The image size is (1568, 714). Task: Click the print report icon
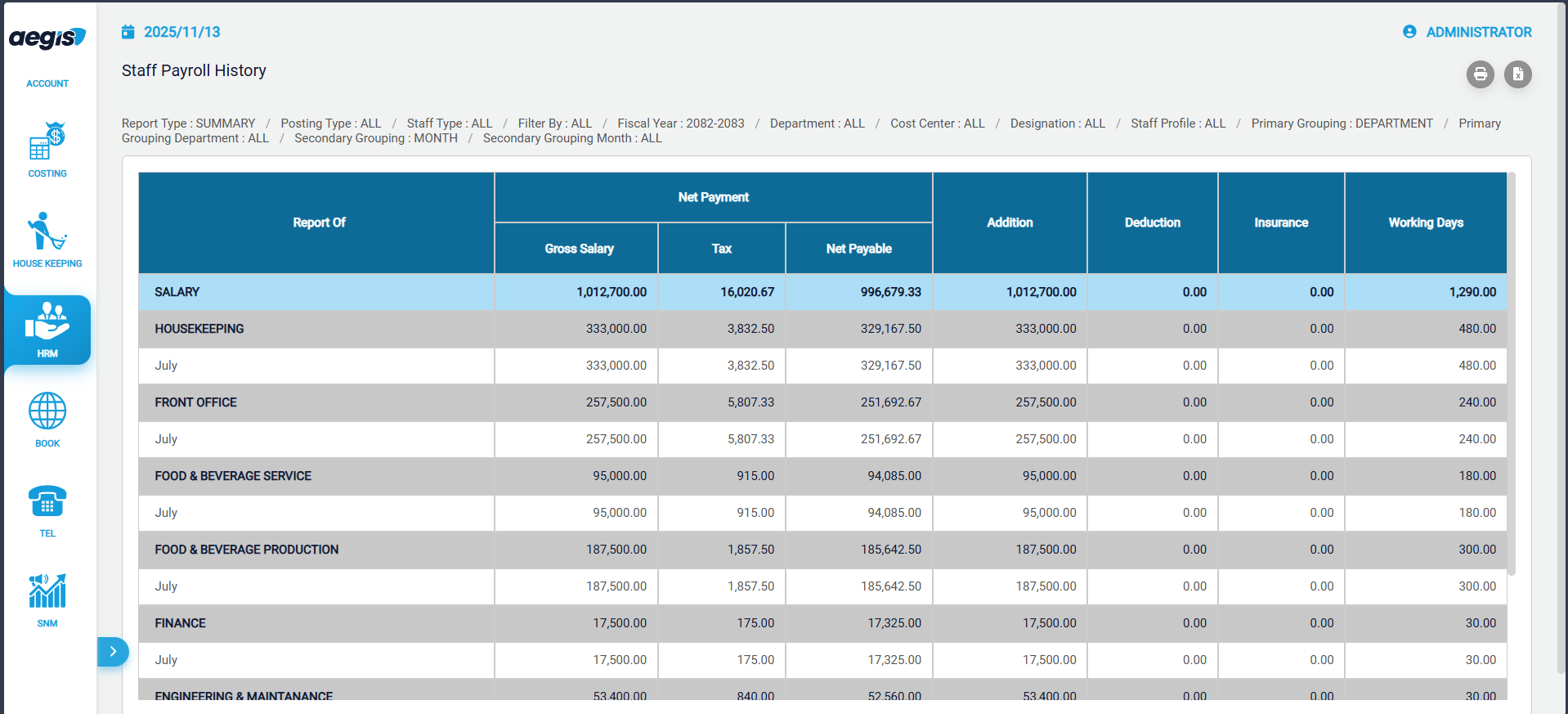tap(1480, 74)
